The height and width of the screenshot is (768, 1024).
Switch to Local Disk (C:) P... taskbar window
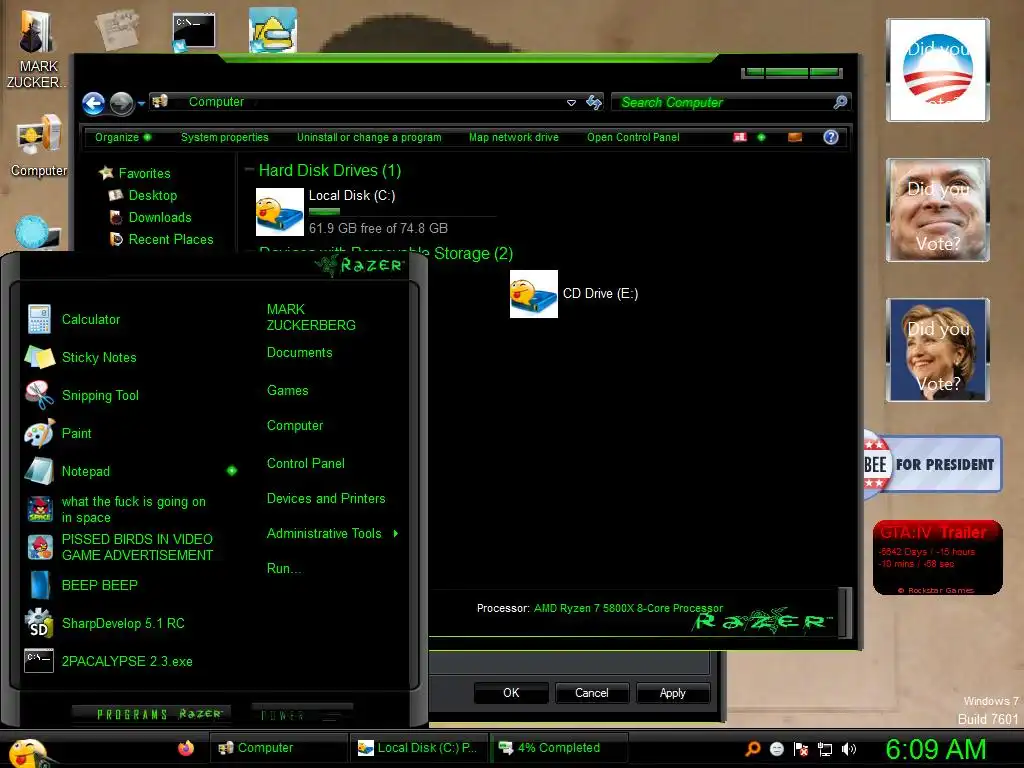pyautogui.click(x=417, y=748)
